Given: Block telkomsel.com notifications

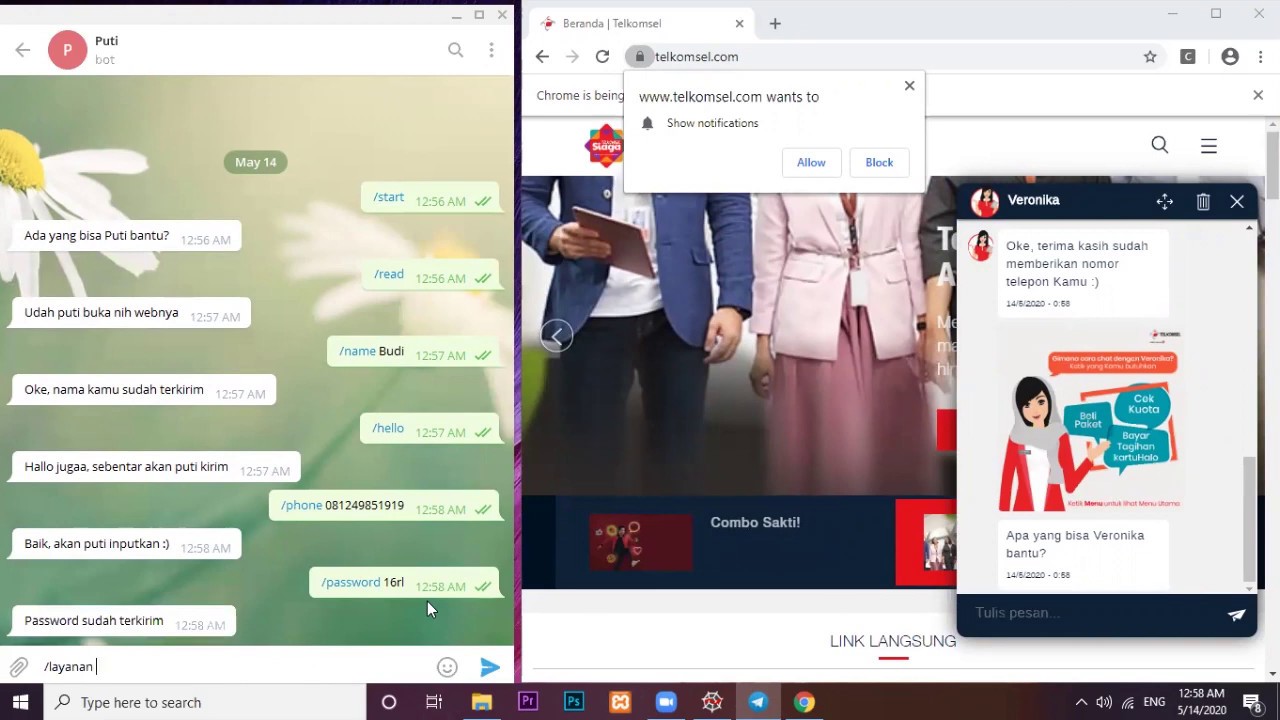Looking at the screenshot, I should pos(879,162).
